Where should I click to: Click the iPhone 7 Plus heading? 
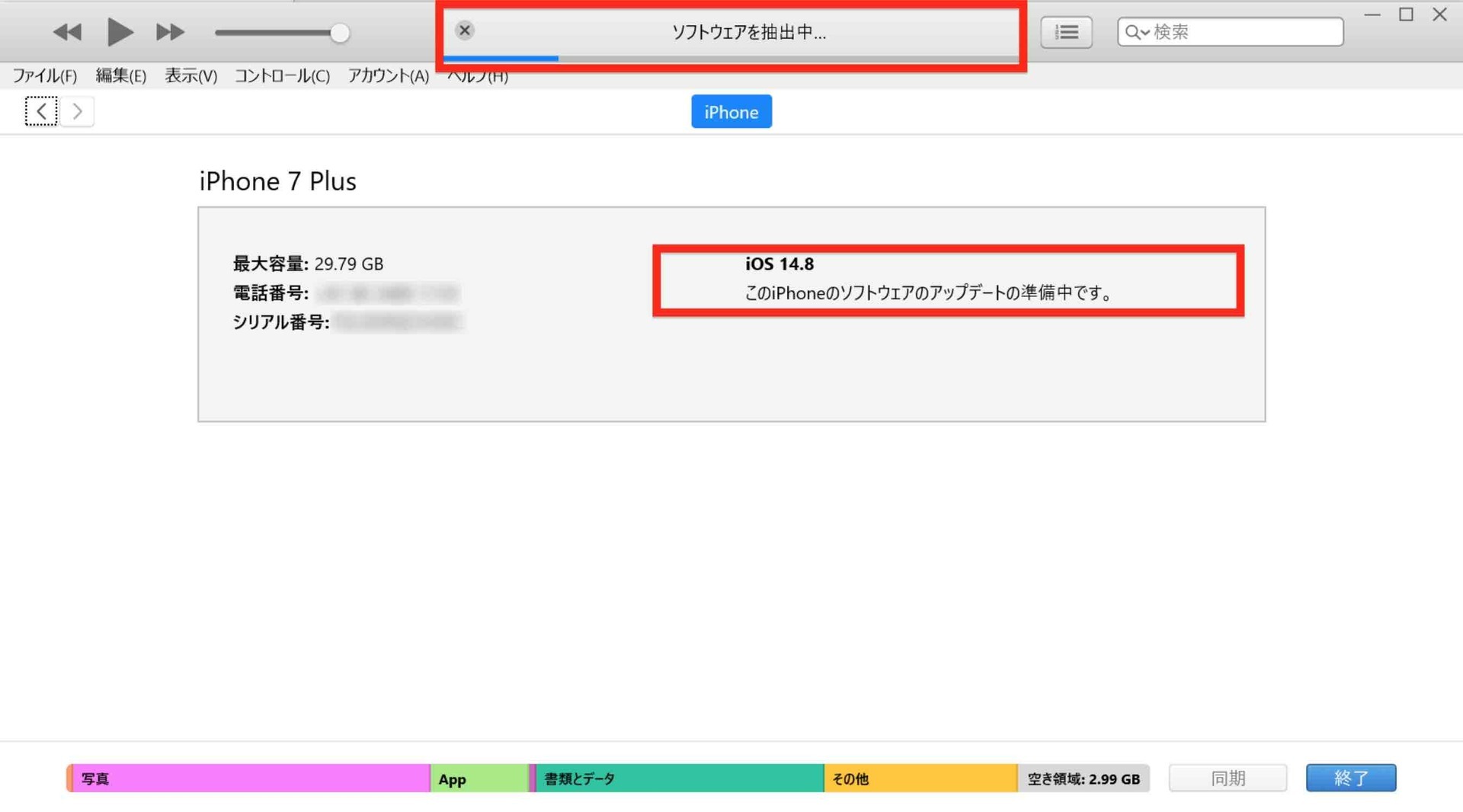[x=277, y=181]
